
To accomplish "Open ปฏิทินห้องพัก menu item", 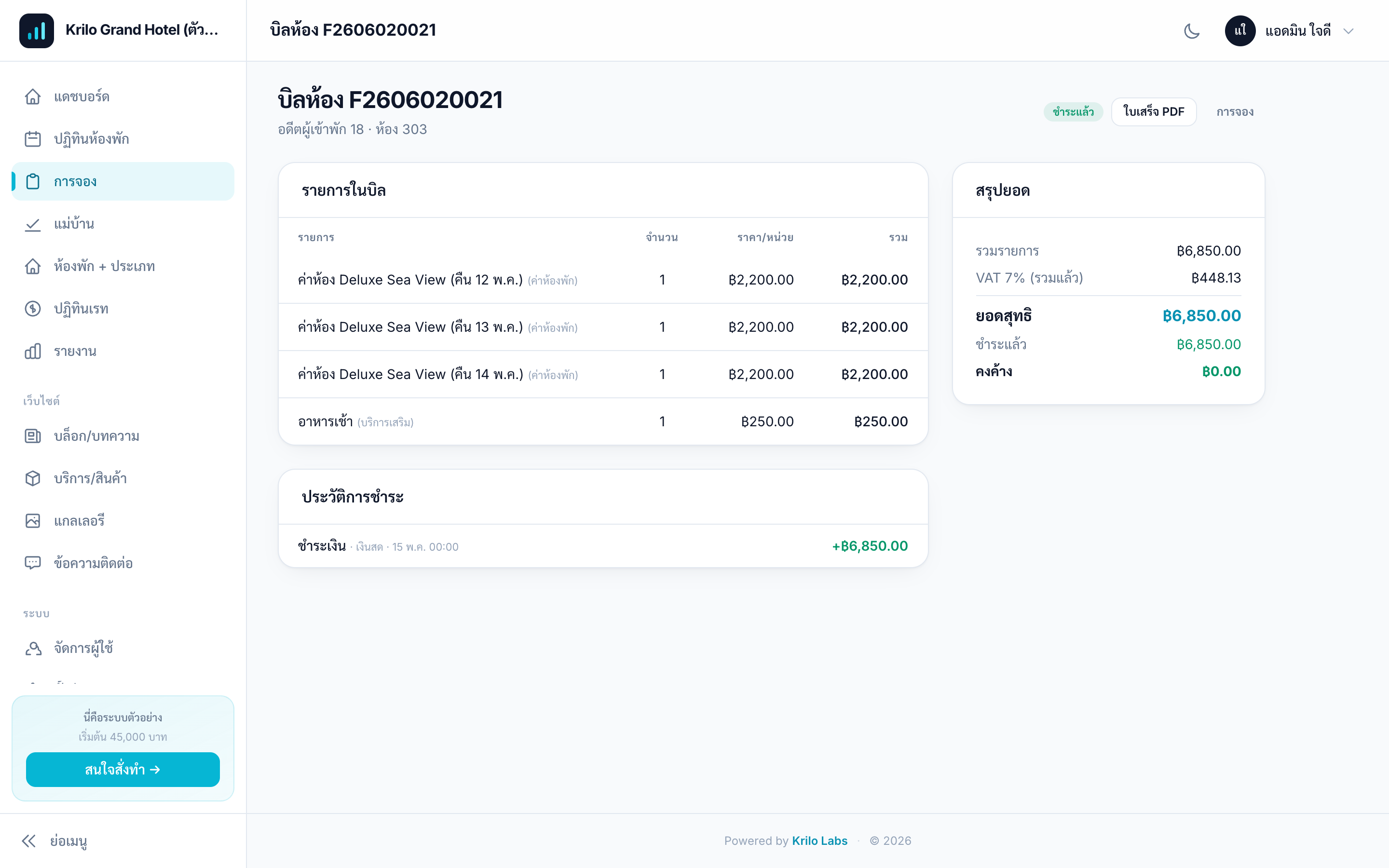I will click(123, 139).
